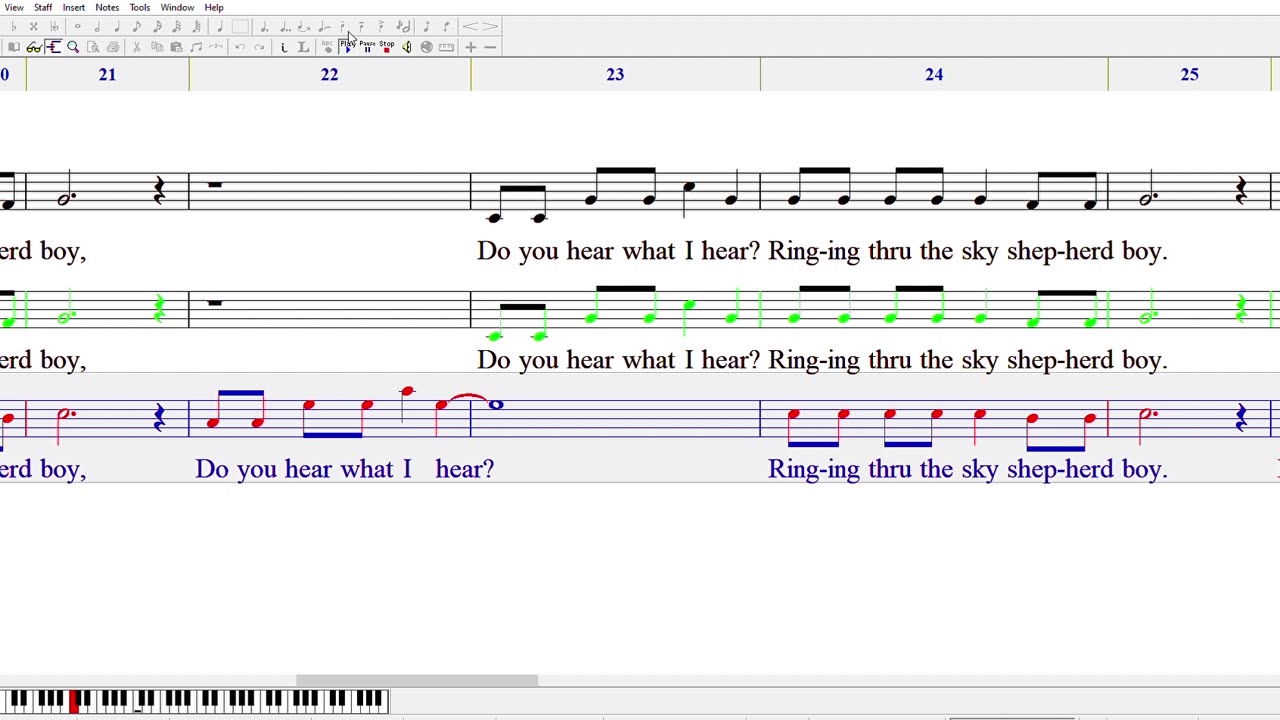The height and width of the screenshot is (720, 1280).
Task: Click top staff lyric 'Do you hear what I hear?'
Action: tap(618, 251)
